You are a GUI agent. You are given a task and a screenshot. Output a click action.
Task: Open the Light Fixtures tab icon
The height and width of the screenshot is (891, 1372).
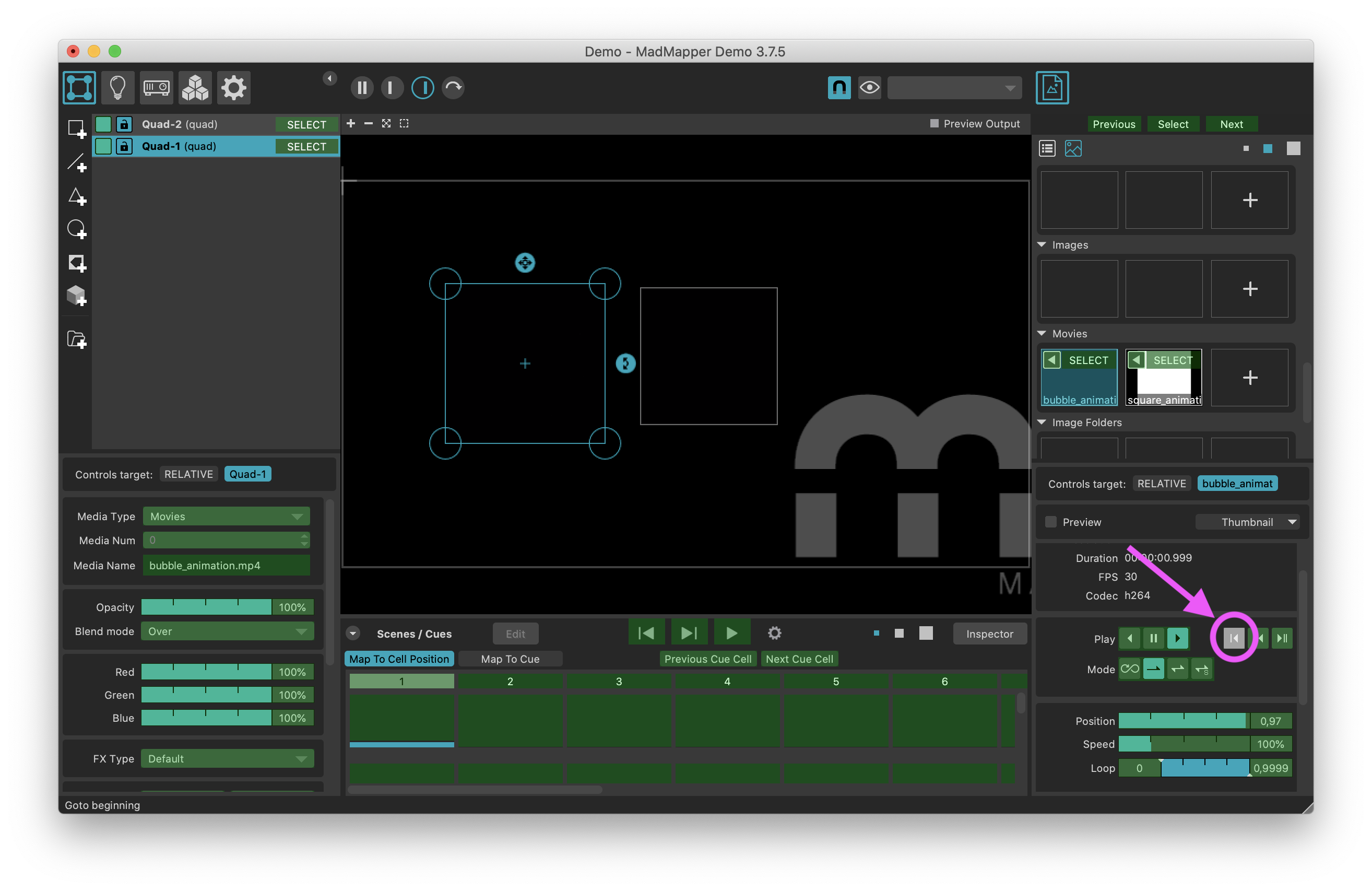click(x=117, y=88)
